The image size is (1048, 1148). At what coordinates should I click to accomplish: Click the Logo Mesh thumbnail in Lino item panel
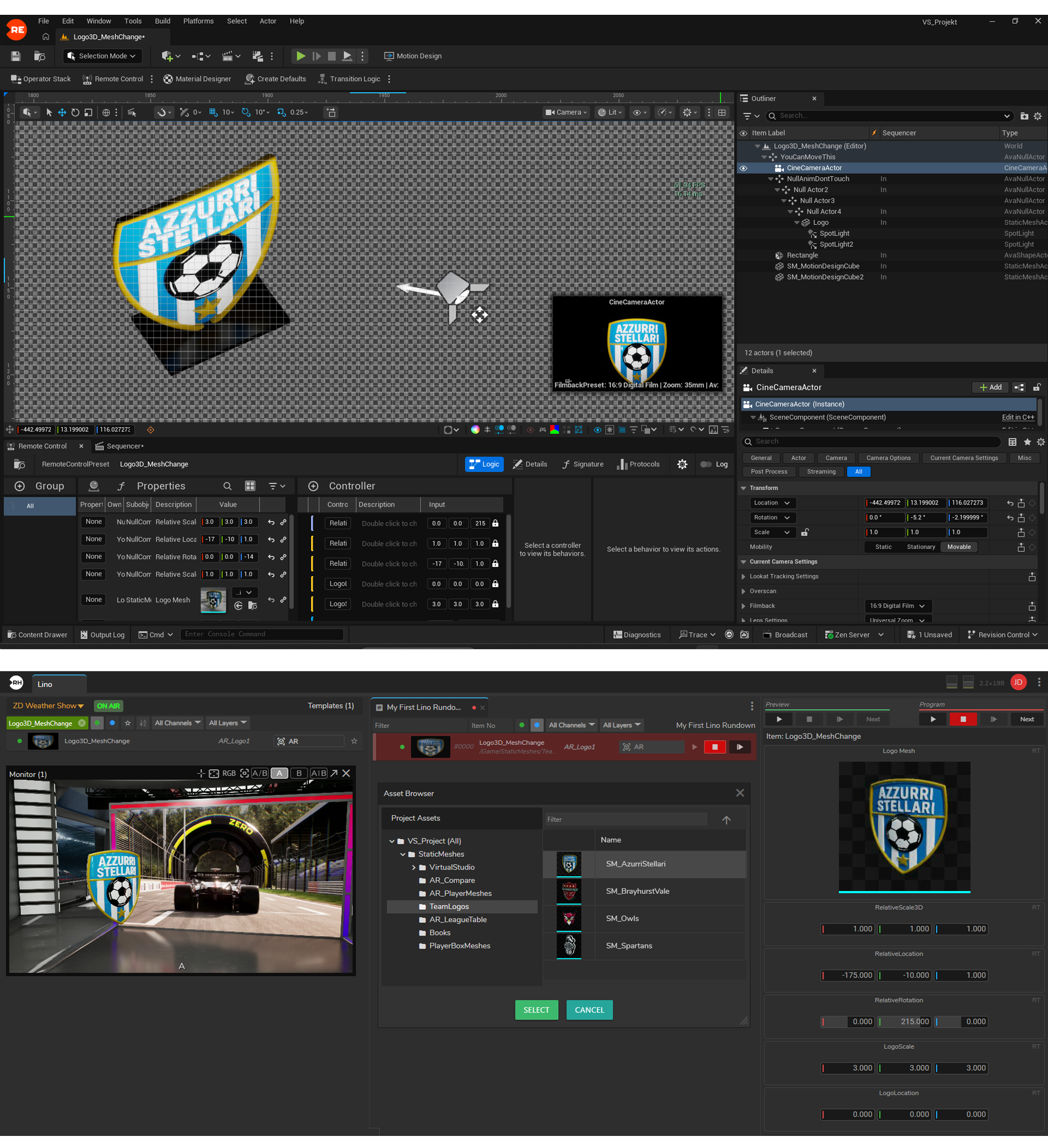(904, 827)
